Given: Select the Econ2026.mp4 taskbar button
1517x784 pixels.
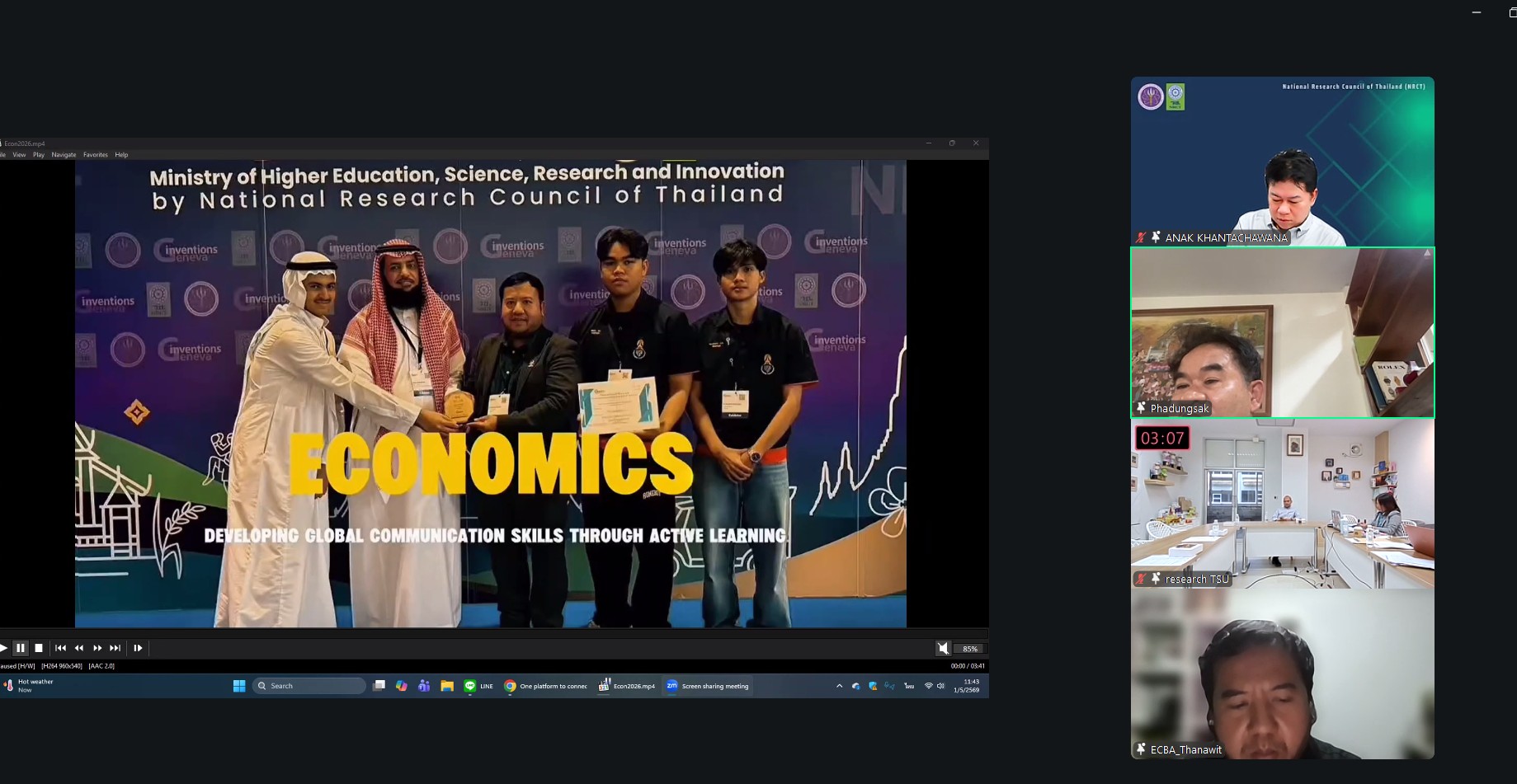Looking at the screenshot, I should coord(627,686).
